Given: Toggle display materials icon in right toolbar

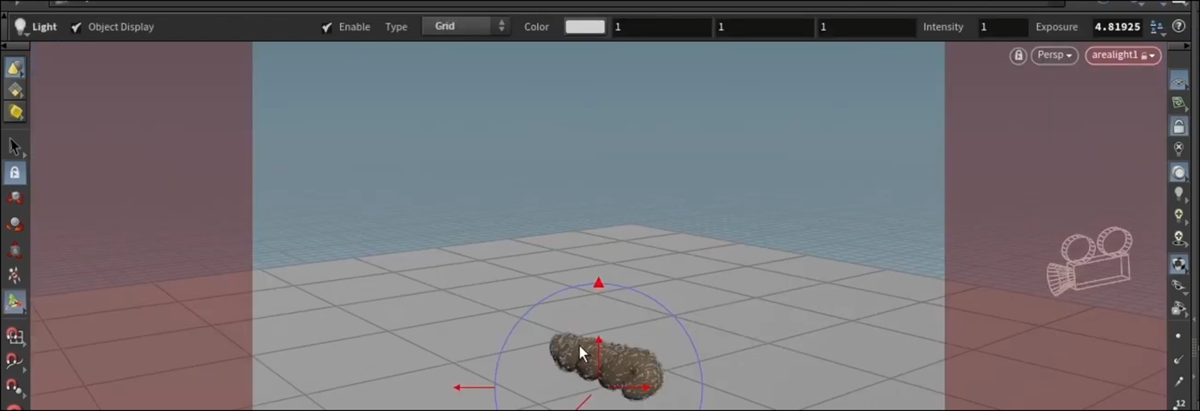Looking at the screenshot, I should tap(1179, 264).
